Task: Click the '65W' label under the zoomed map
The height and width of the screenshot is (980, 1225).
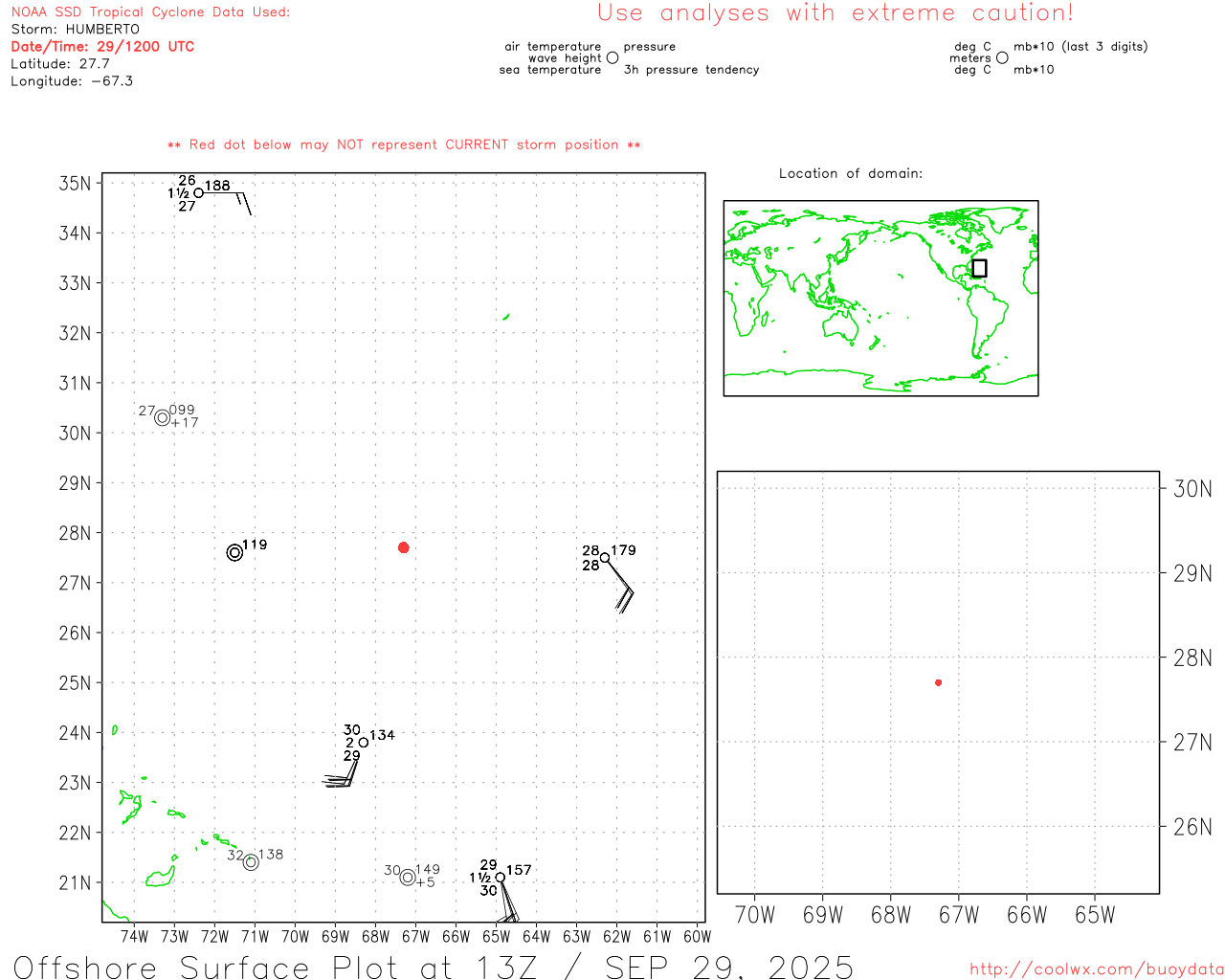Action: pyautogui.click(x=1095, y=915)
